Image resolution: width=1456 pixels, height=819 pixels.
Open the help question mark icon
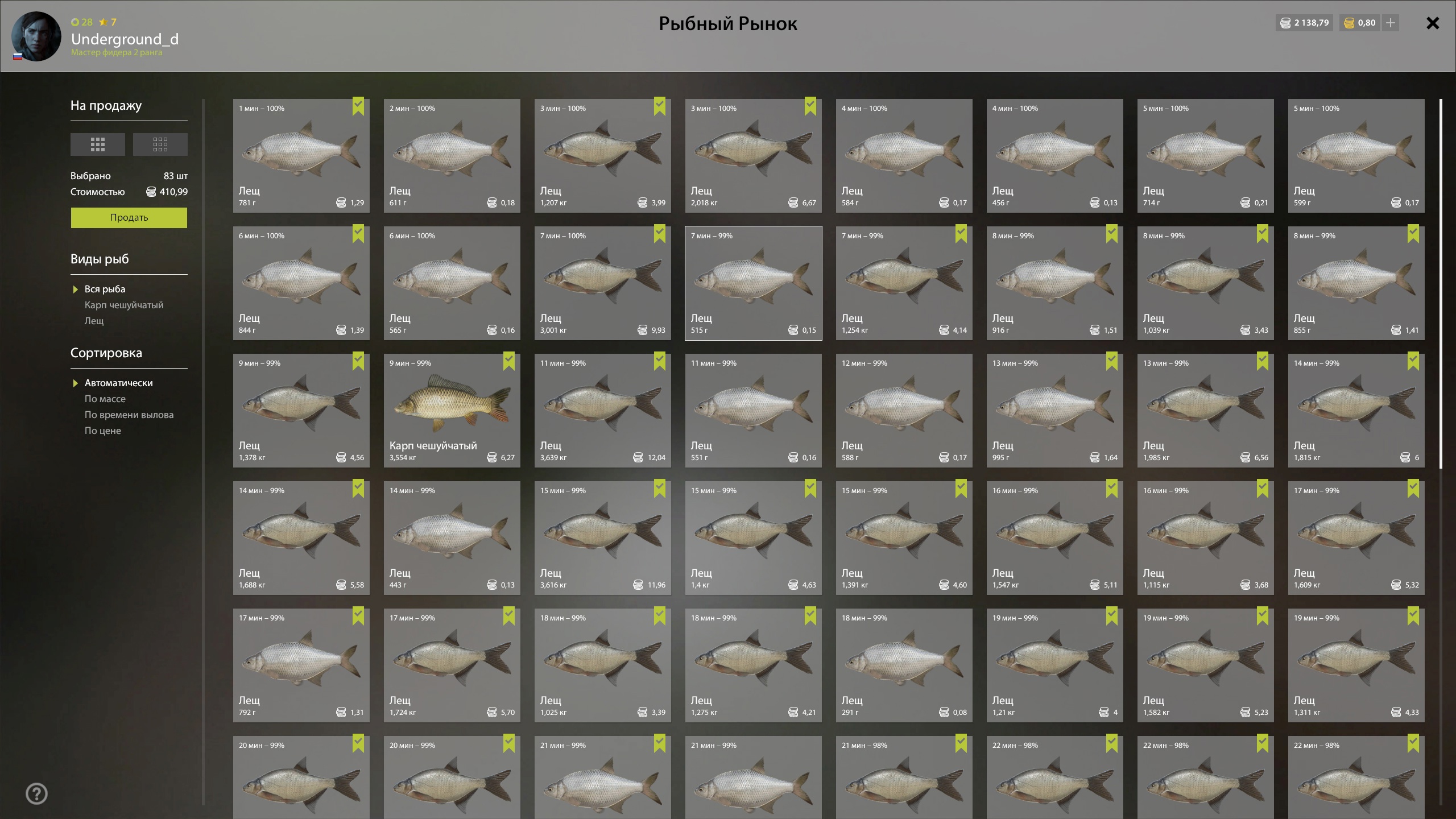coord(37,793)
